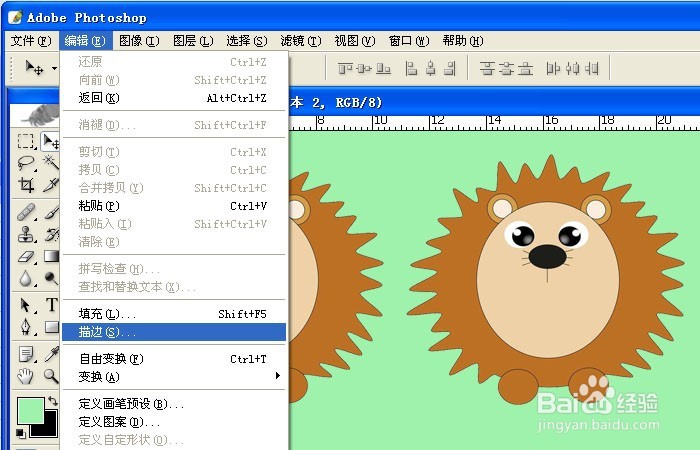Select the Rectangular Marquee tool
The width and height of the screenshot is (700, 450).
[26, 141]
